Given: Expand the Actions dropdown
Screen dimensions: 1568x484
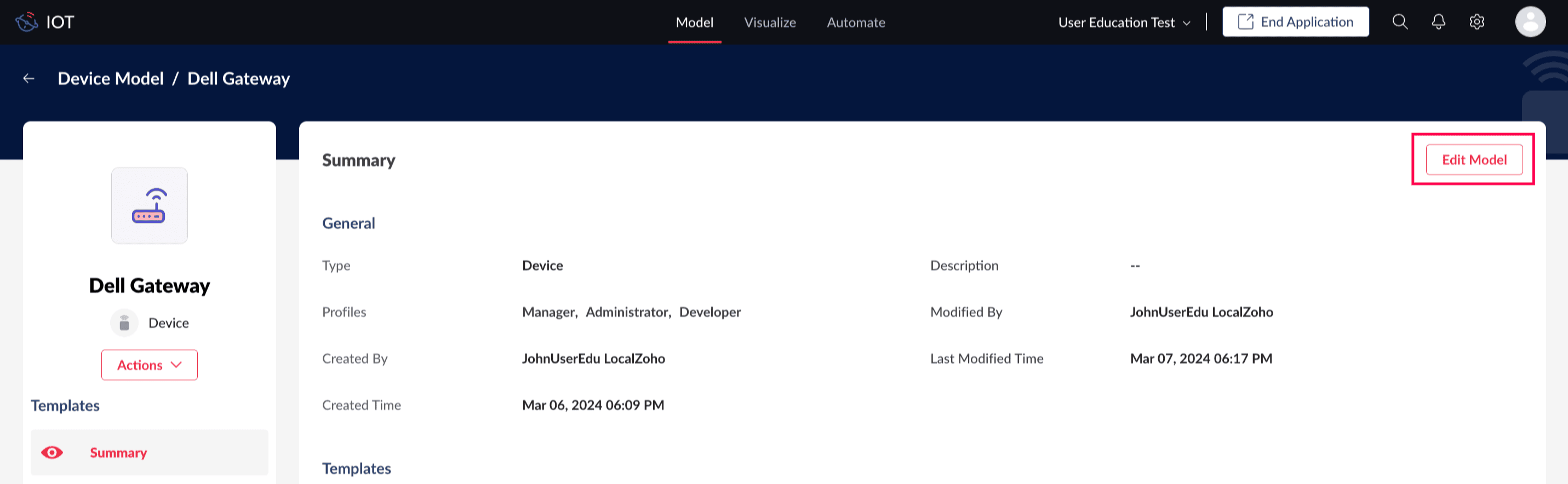Looking at the screenshot, I should [149, 365].
